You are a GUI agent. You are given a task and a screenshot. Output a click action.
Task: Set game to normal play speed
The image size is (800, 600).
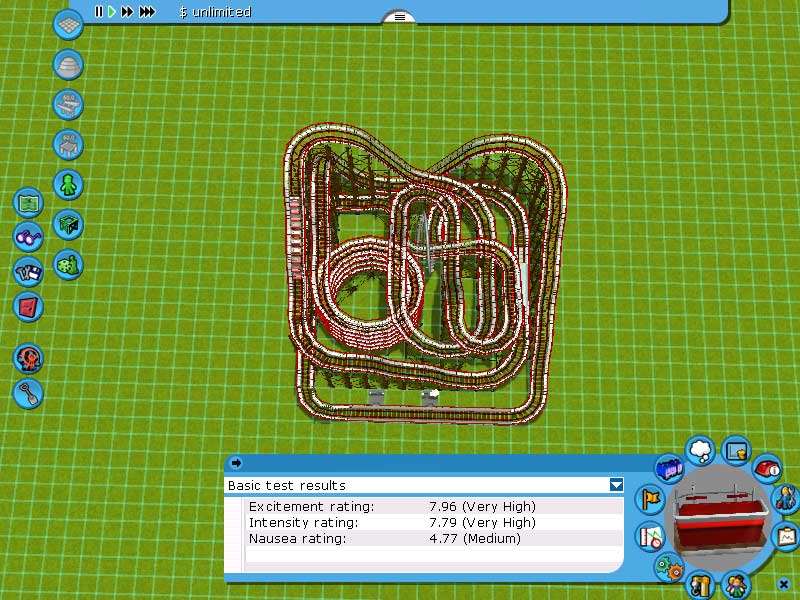point(112,12)
